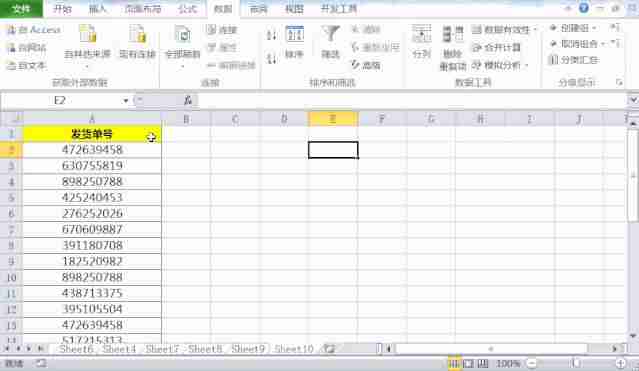Click cell containing 391180708
Viewport: 639px width, 371px height.
click(92, 245)
